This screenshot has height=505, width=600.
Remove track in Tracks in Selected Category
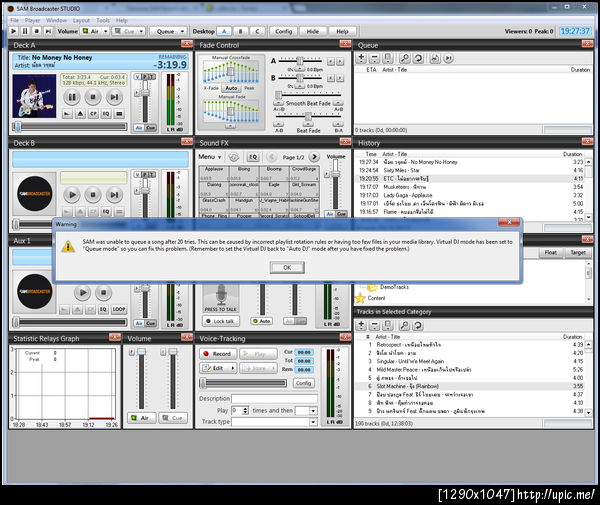[x=374, y=325]
